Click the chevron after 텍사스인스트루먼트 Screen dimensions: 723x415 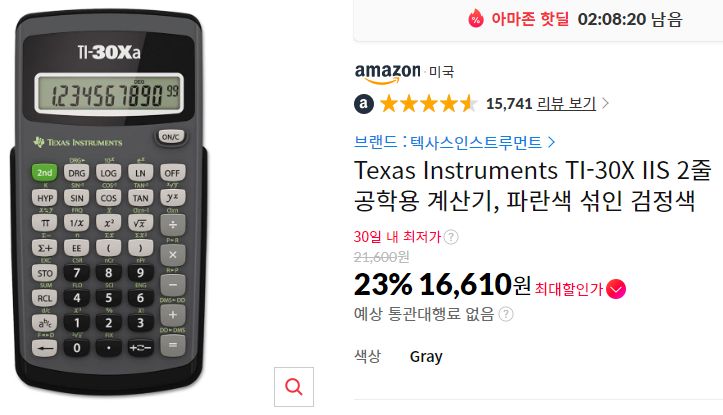click(x=551, y=142)
